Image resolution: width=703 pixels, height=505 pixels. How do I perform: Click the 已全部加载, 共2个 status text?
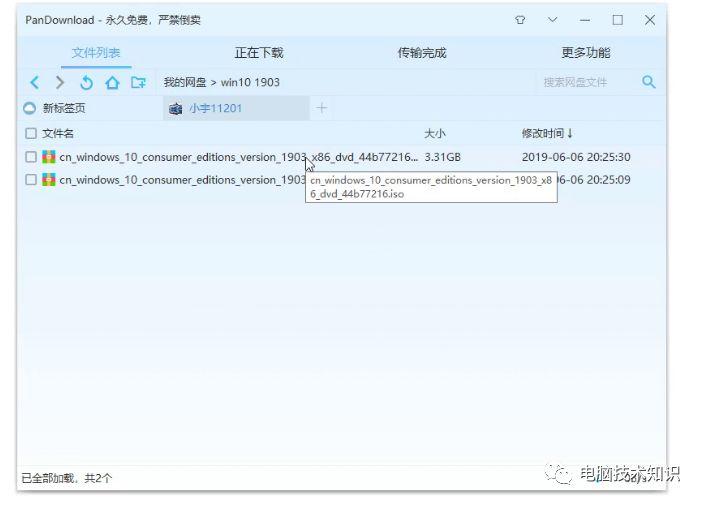pyautogui.click(x=66, y=478)
